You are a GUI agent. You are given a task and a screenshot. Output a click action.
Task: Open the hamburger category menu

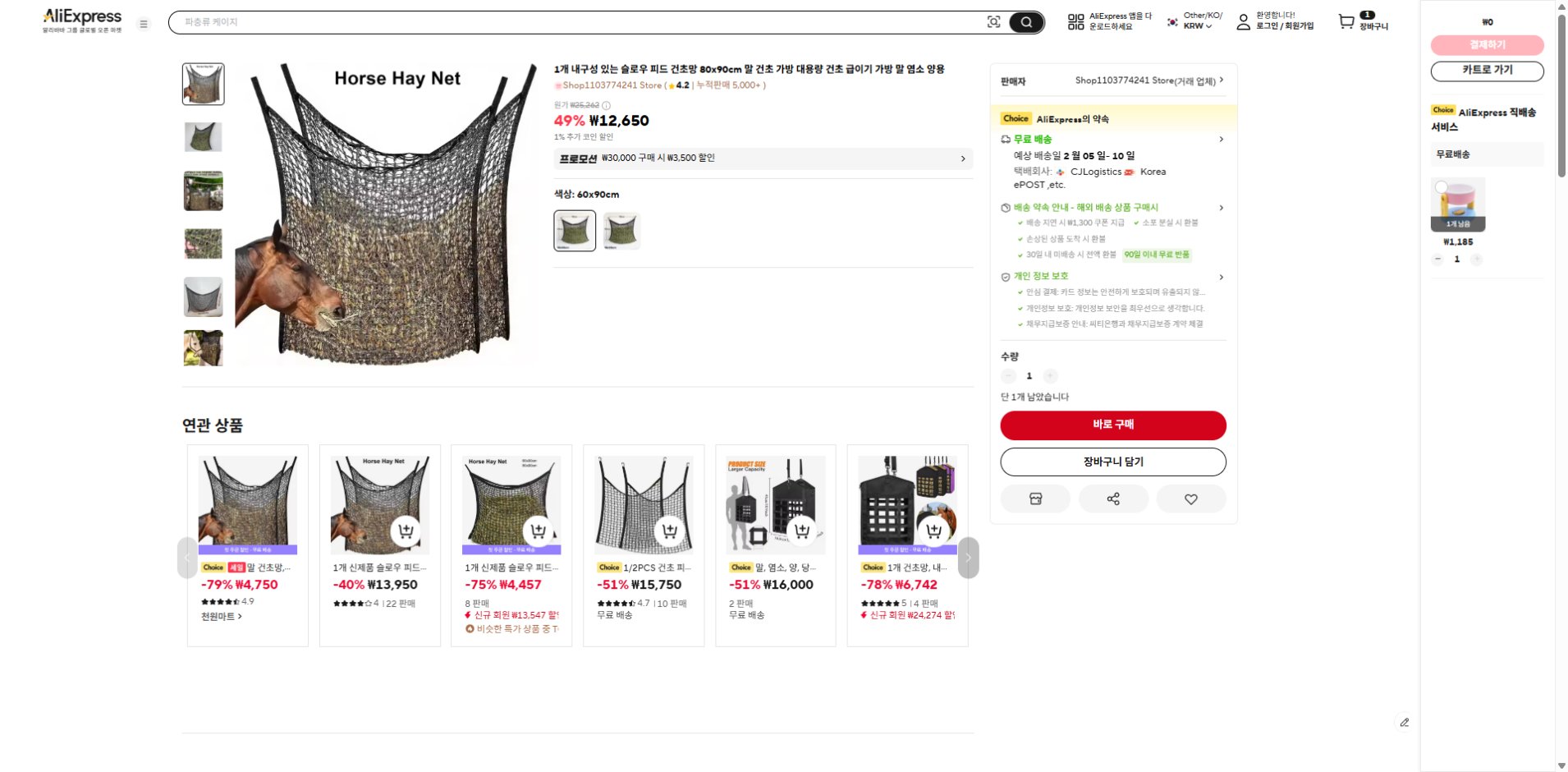[144, 24]
